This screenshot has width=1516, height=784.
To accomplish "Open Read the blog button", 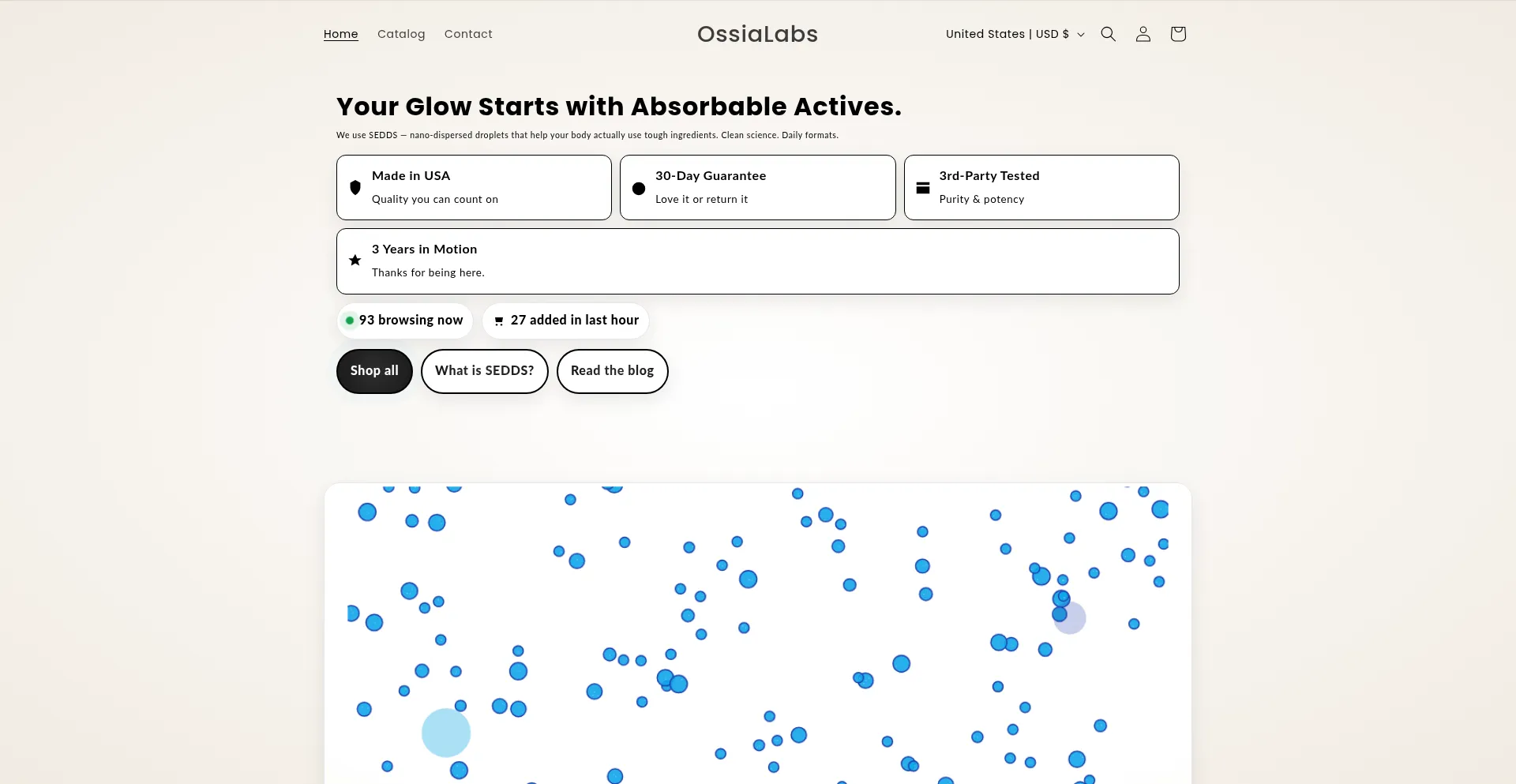I will (x=612, y=371).
